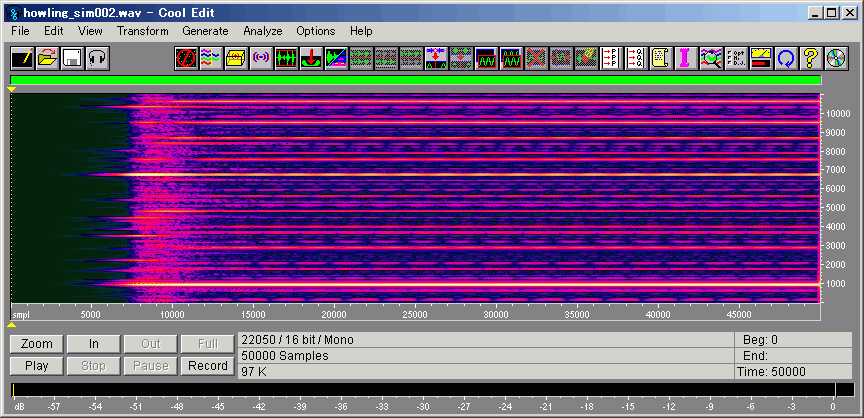
Task: Click the smpl label on the ruler
Action: 20,315
